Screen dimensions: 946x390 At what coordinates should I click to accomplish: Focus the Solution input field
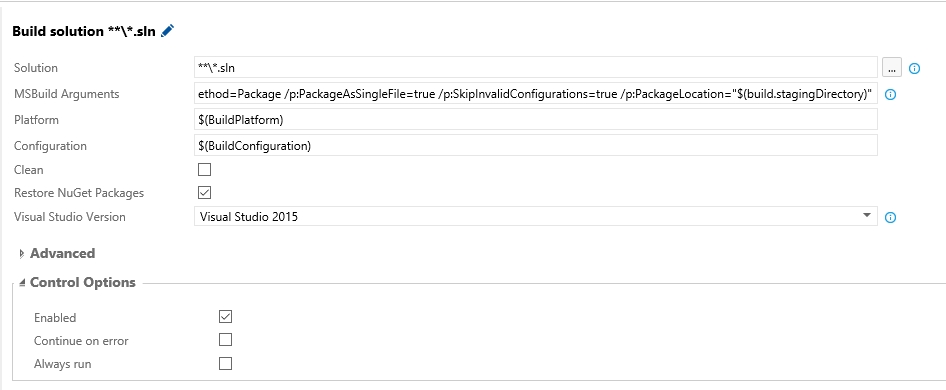coord(536,68)
